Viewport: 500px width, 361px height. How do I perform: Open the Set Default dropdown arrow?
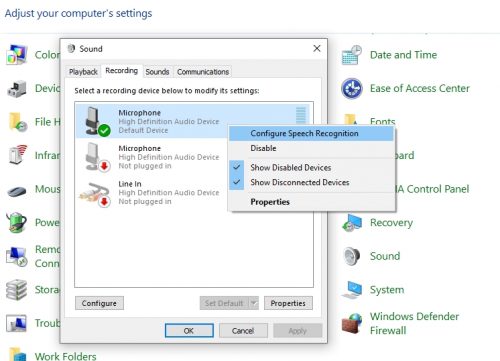click(x=254, y=303)
